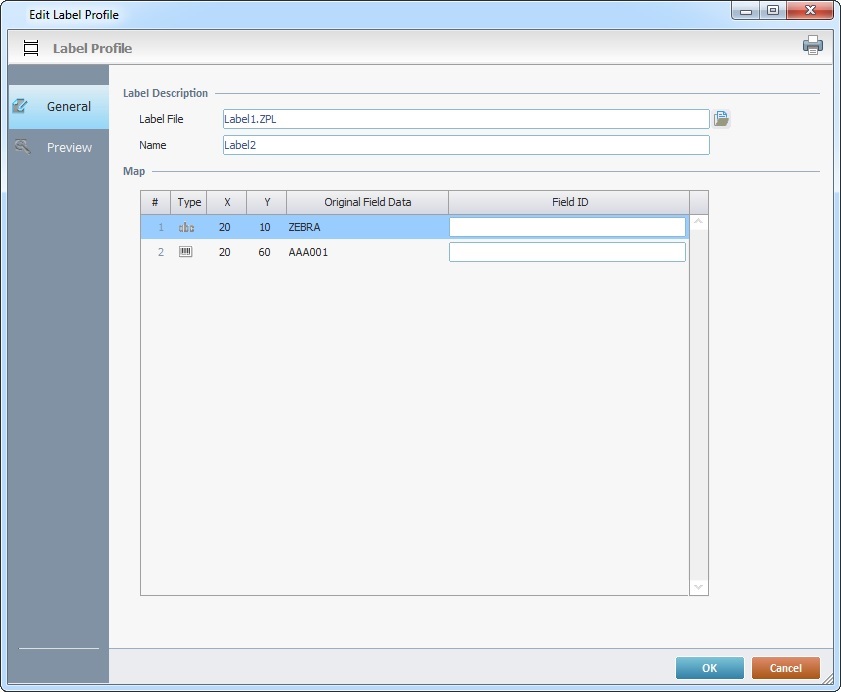Click the Preview tab magnifier icon

point(22,147)
